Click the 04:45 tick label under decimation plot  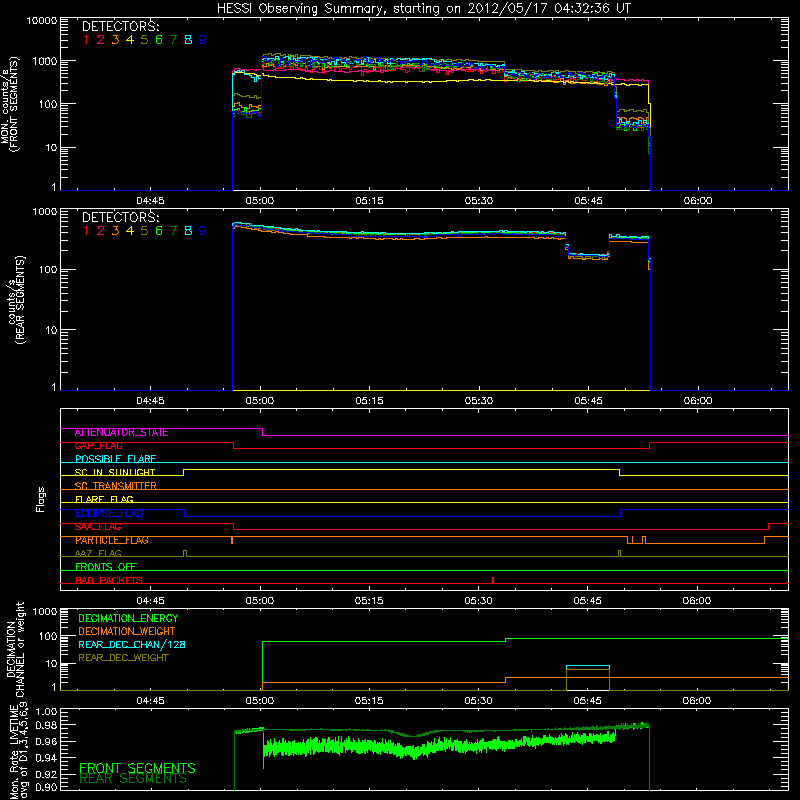(x=151, y=701)
